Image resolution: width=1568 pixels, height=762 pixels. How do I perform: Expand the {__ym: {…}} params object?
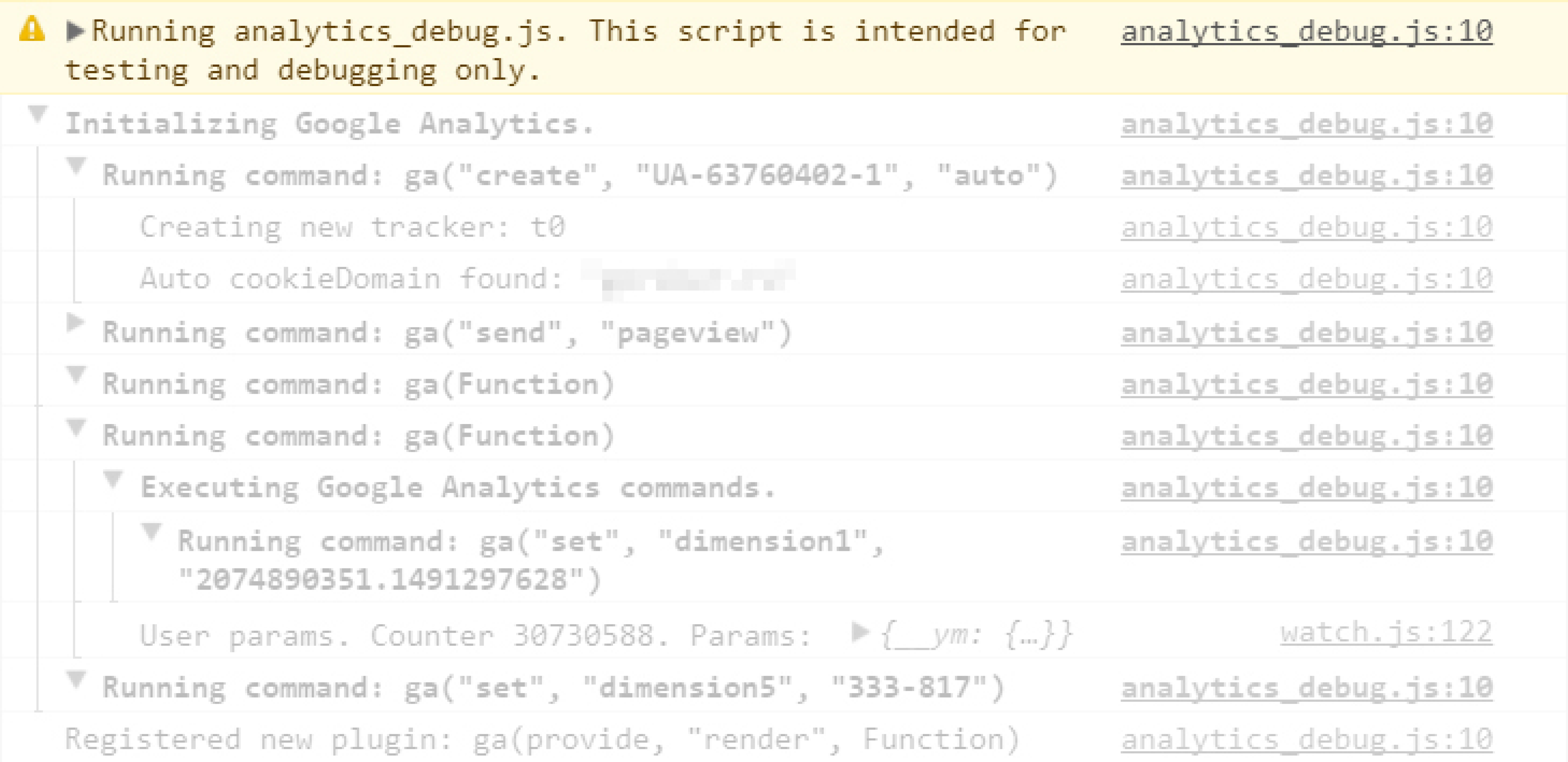860,632
